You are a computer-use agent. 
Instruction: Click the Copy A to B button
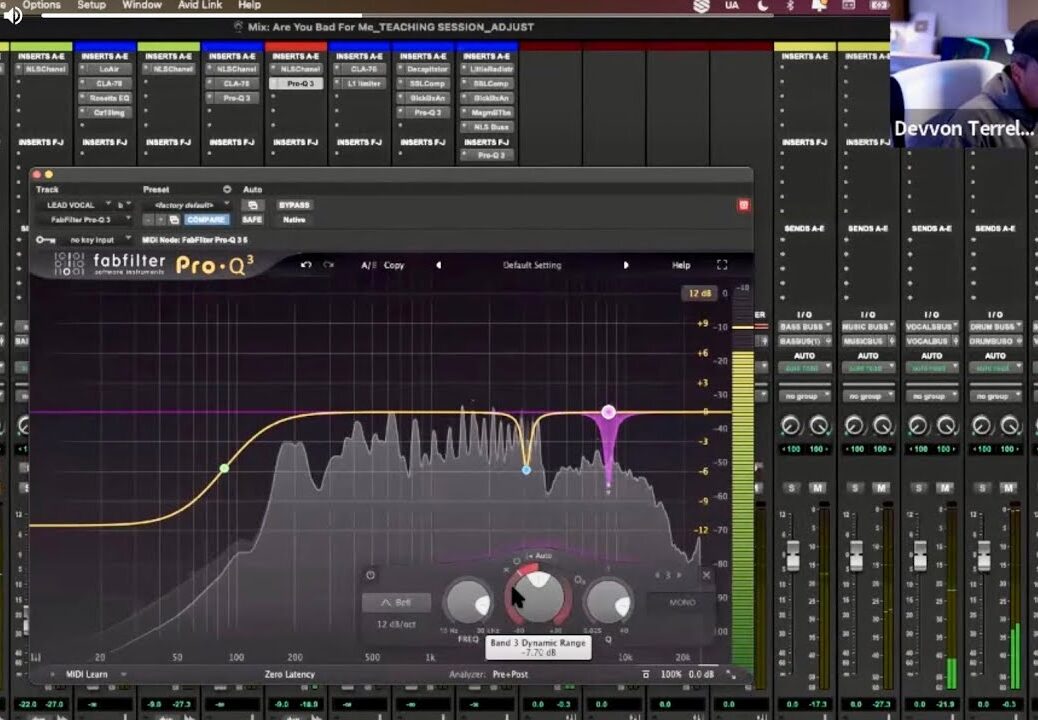394,265
